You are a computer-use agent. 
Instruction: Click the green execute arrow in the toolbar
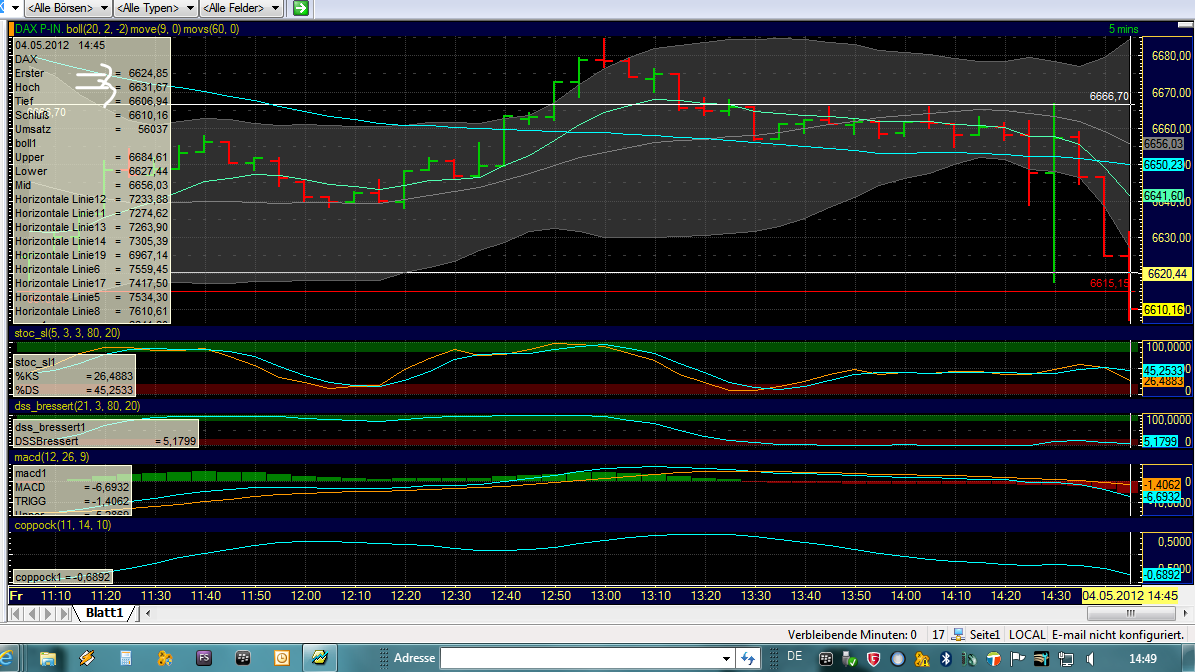point(299,8)
